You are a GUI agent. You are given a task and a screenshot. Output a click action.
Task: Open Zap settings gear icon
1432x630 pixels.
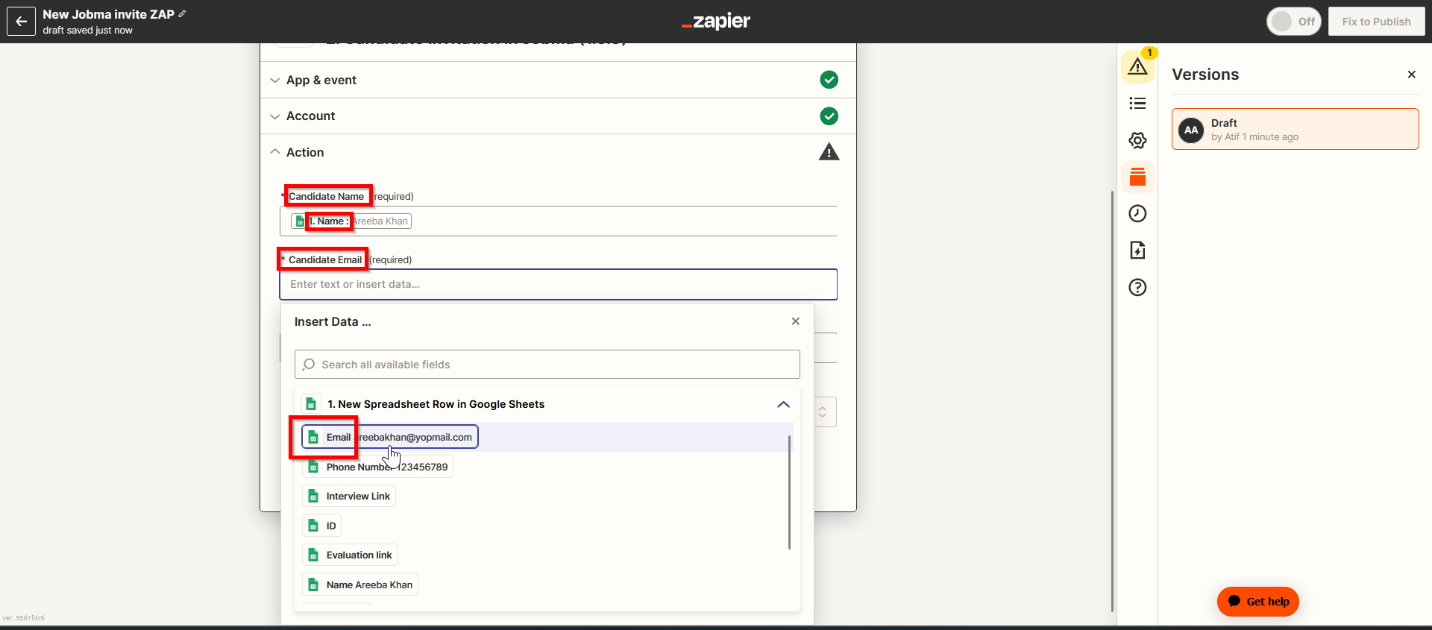[x=1137, y=140]
